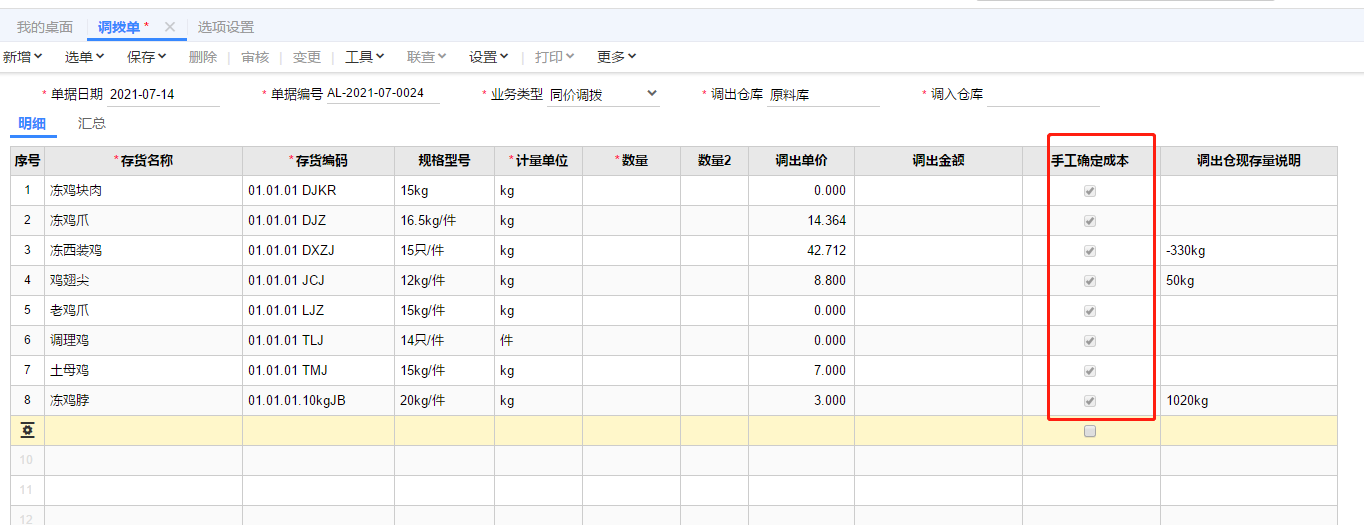
Task: Click the unit price cell 8.800
Action: [802, 281]
